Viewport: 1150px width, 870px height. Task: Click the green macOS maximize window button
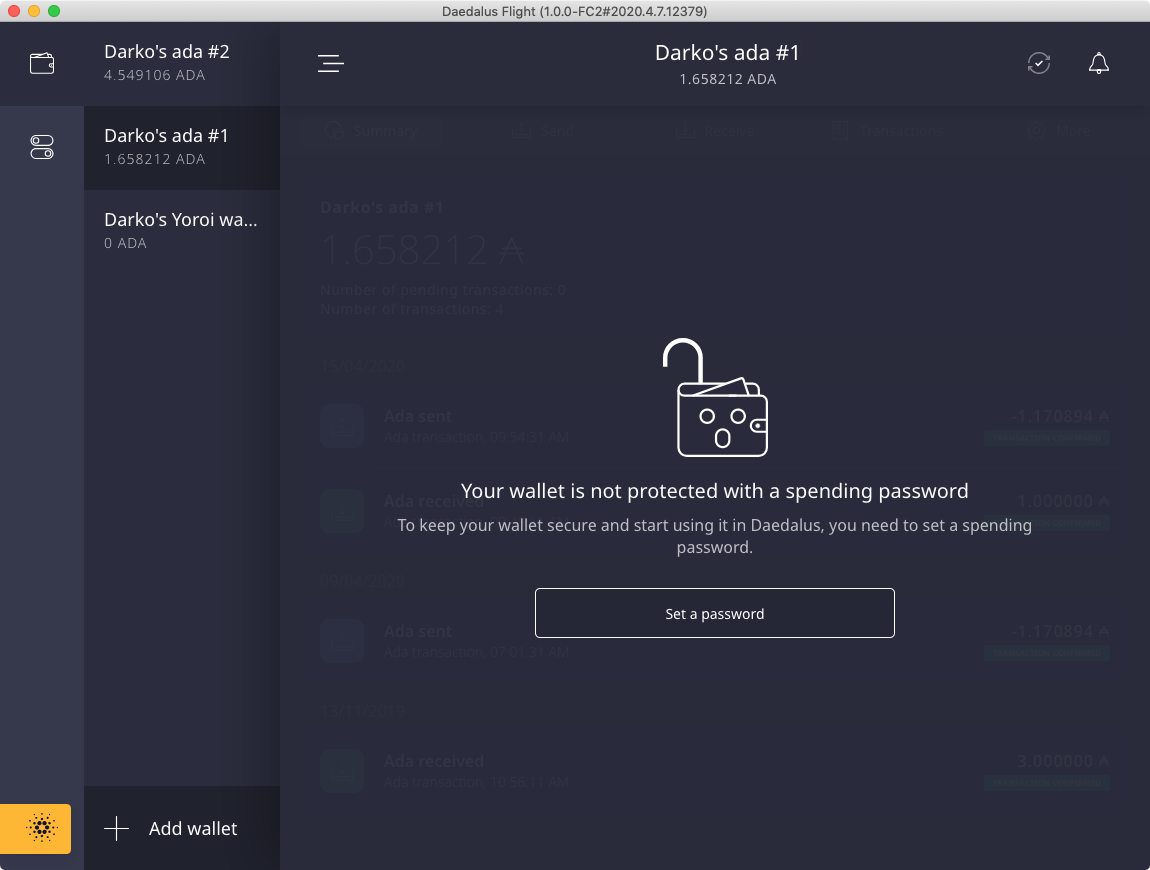(54, 11)
